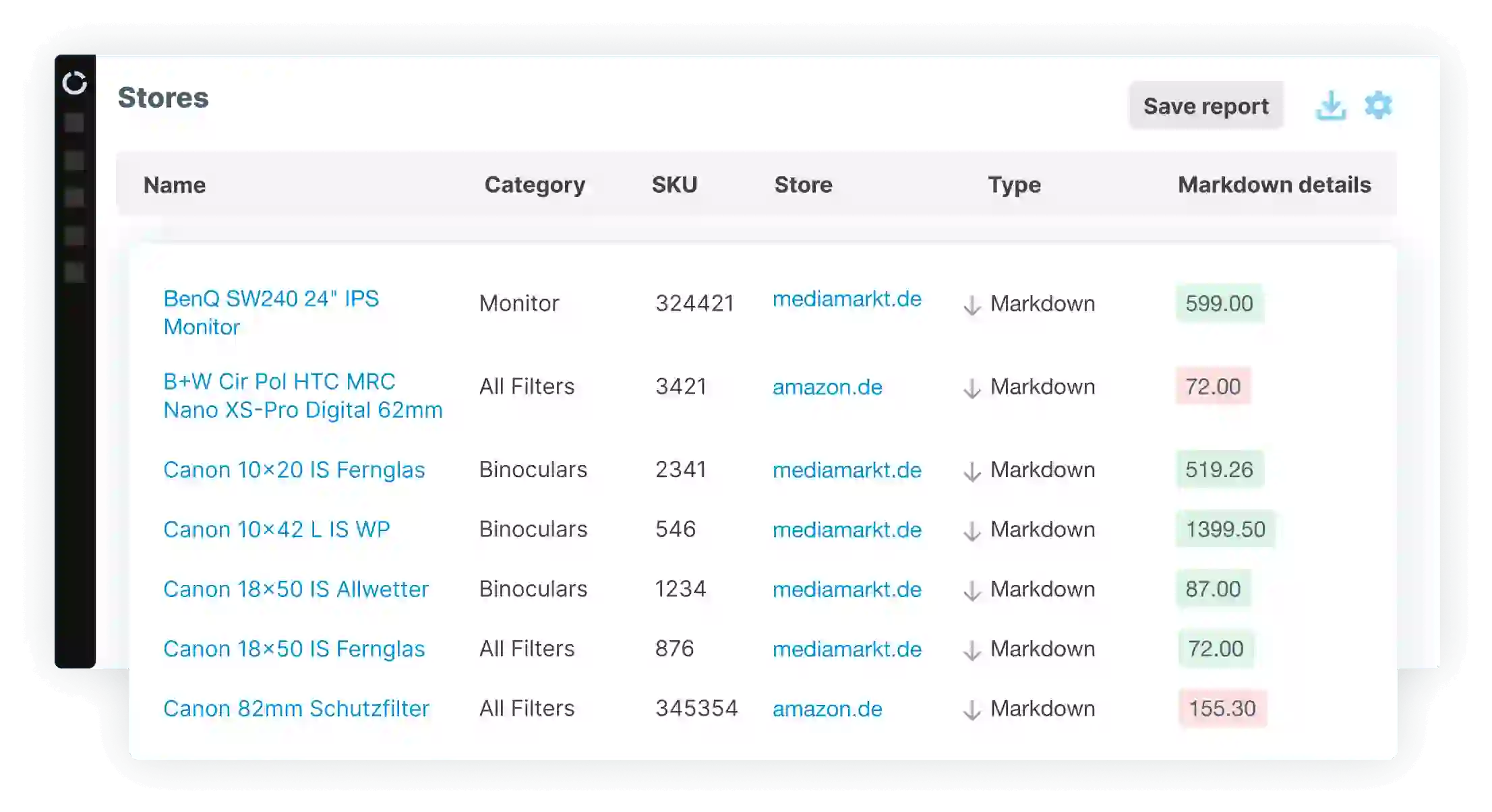The width and height of the screenshot is (1492, 812).
Task: Open settings via the gear icon
Action: point(1378,105)
